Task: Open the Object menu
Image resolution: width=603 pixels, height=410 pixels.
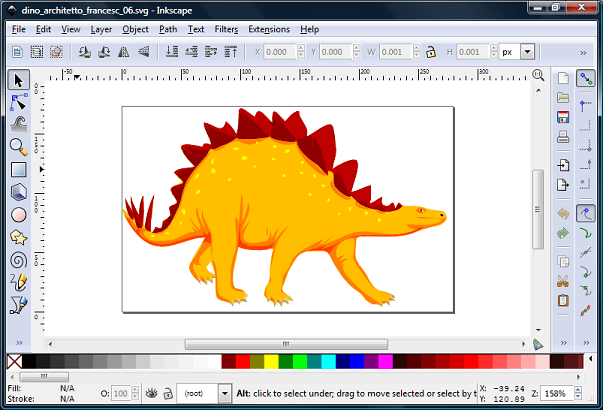Action: (135, 29)
